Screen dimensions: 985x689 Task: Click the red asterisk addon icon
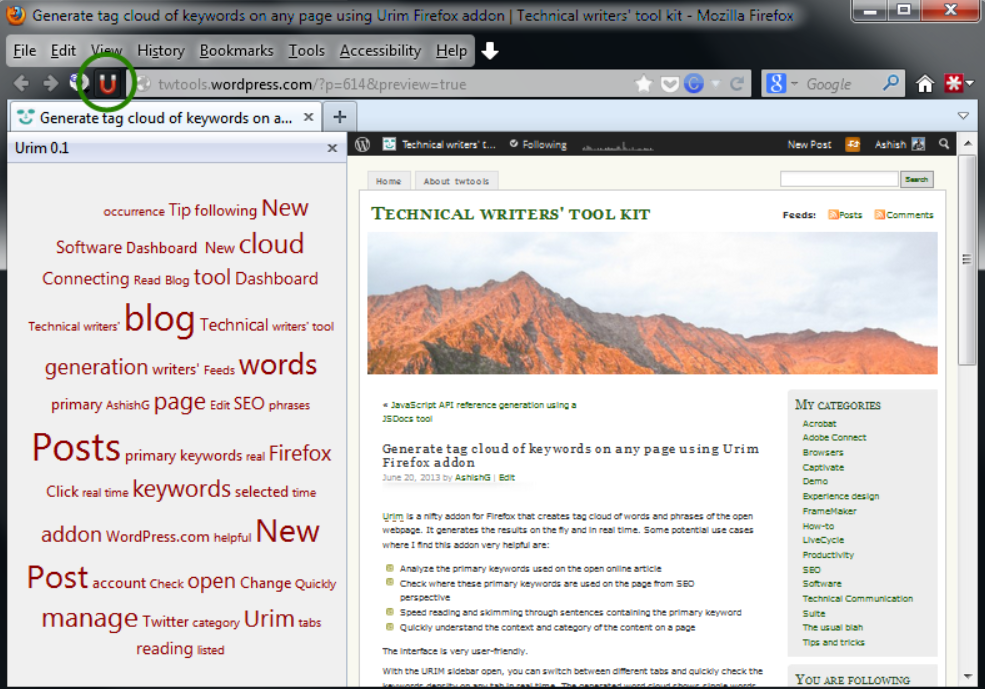(x=953, y=83)
